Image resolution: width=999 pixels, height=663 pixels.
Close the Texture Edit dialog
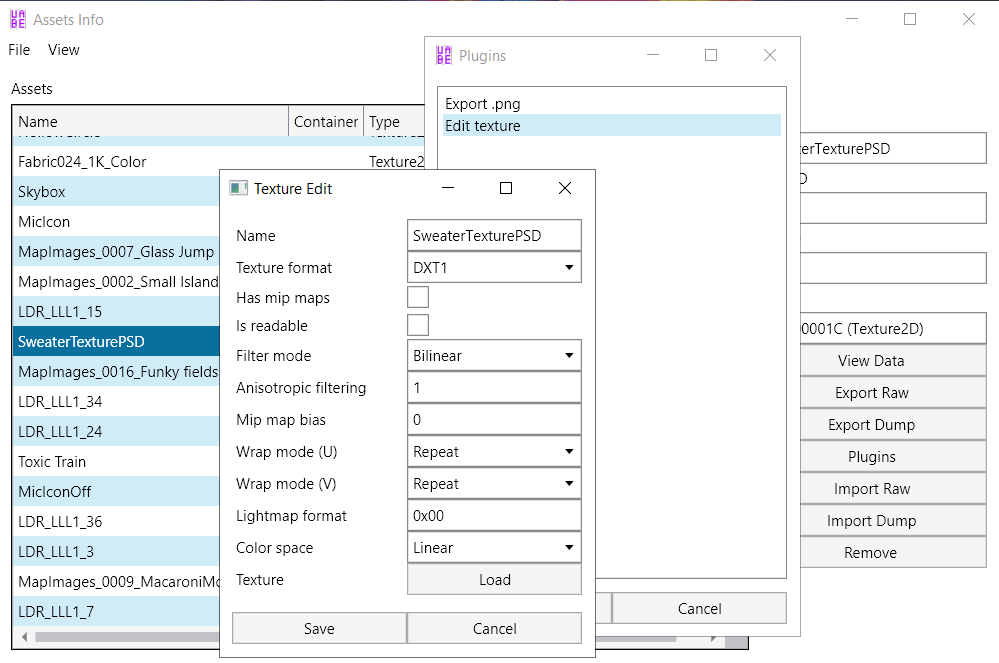[565, 188]
